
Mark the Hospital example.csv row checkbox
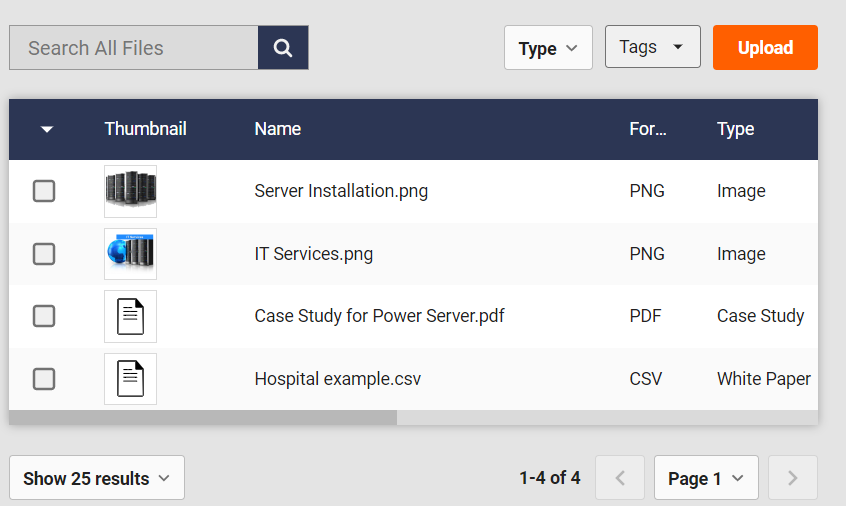click(44, 379)
